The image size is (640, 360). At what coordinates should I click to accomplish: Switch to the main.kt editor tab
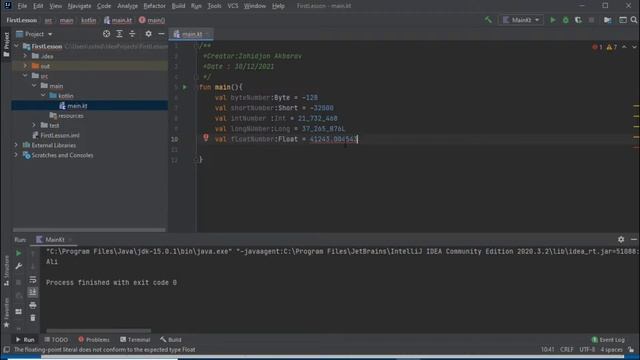[x=191, y=34]
